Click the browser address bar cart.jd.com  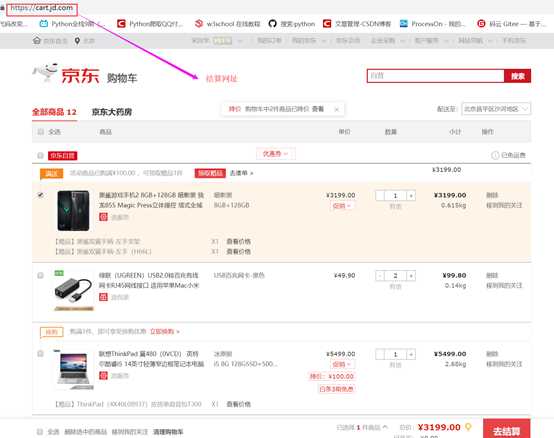tap(42, 8)
